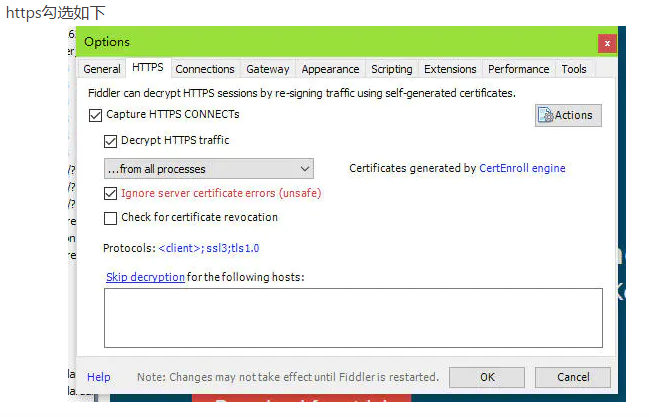Open the Help link
The height and width of the screenshot is (417, 649).
(99, 377)
